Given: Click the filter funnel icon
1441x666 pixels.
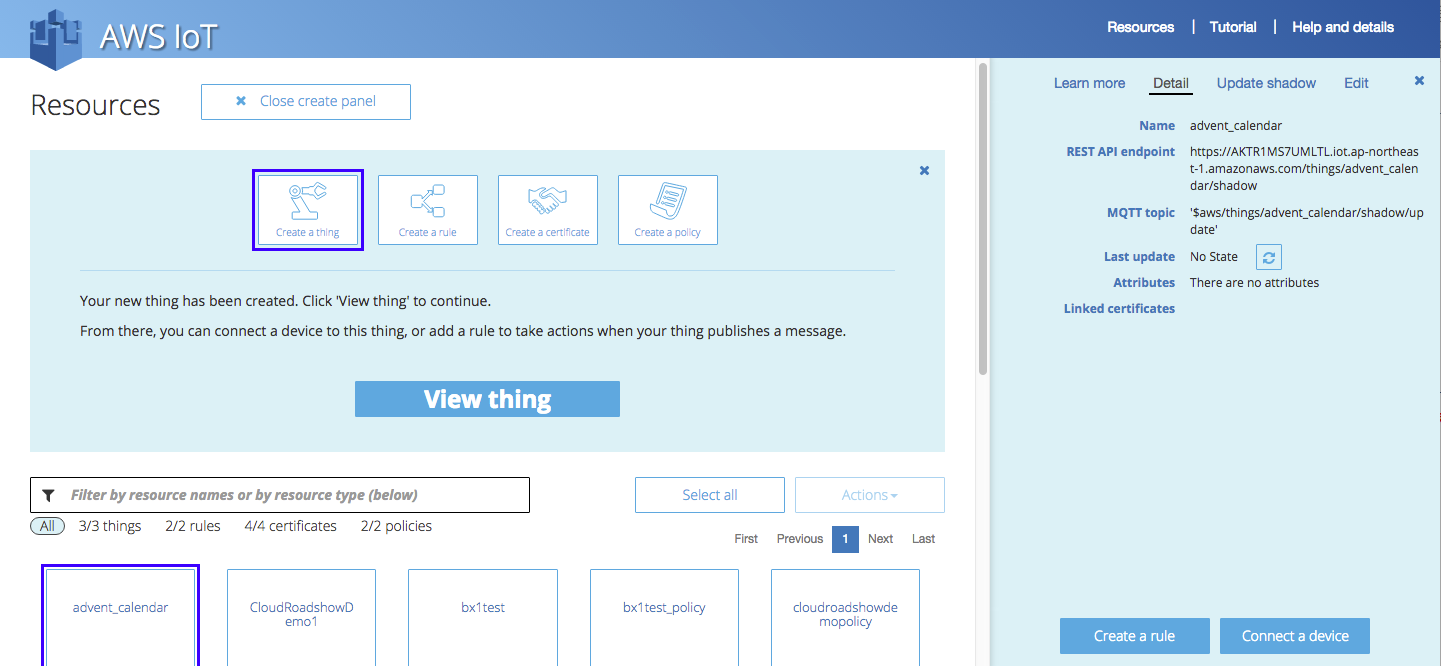Looking at the screenshot, I should [48, 495].
